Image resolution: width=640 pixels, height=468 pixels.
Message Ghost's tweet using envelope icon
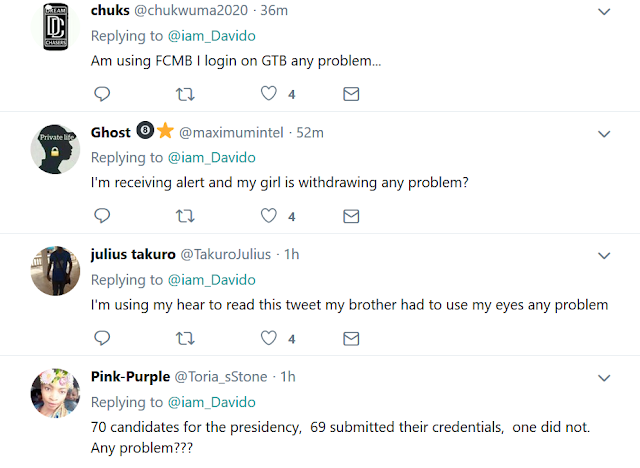(x=351, y=216)
